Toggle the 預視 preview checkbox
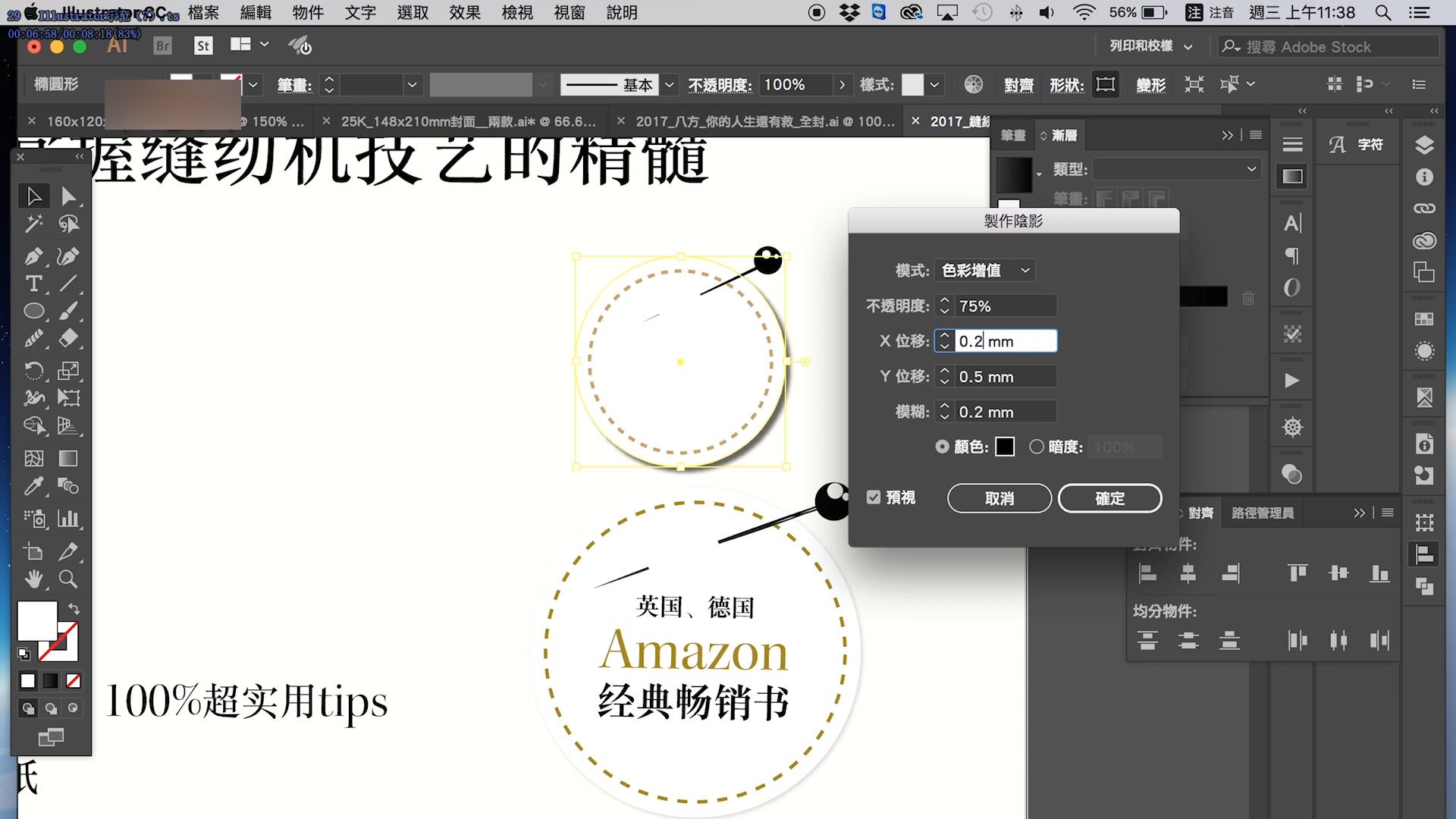Image resolution: width=1456 pixels, height=819 pixels. [874, 497]
